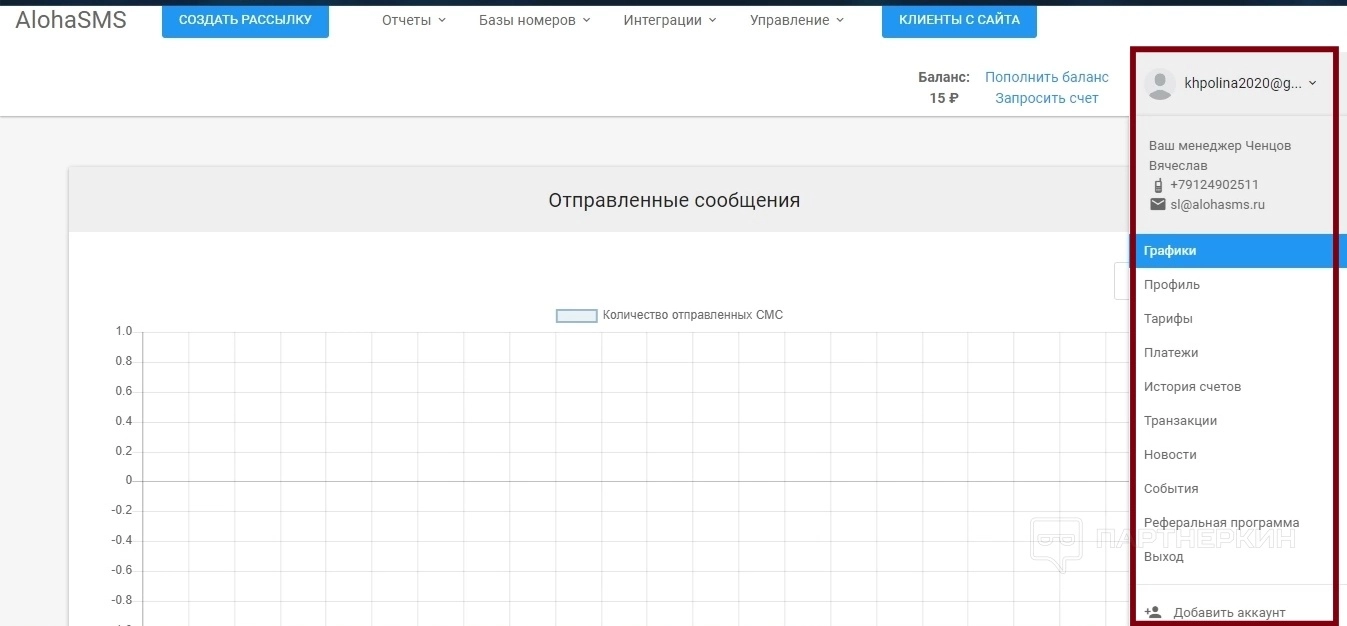Image resolution: width=1347 pixels, height=626 pixels.
Task: Expand the Базы номеров menu
Action: click(x=535, y=20)
